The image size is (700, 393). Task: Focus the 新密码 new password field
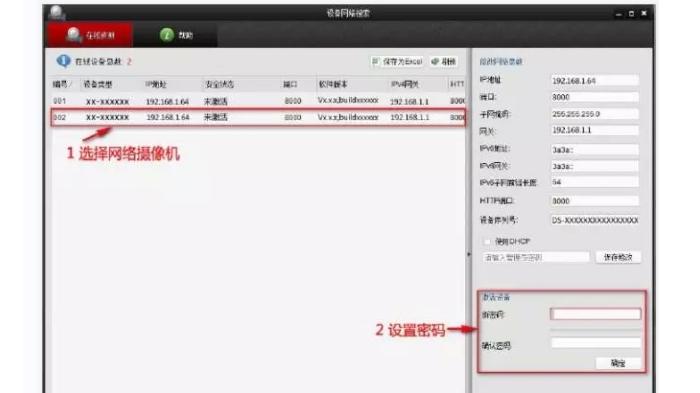pos(596,314)
